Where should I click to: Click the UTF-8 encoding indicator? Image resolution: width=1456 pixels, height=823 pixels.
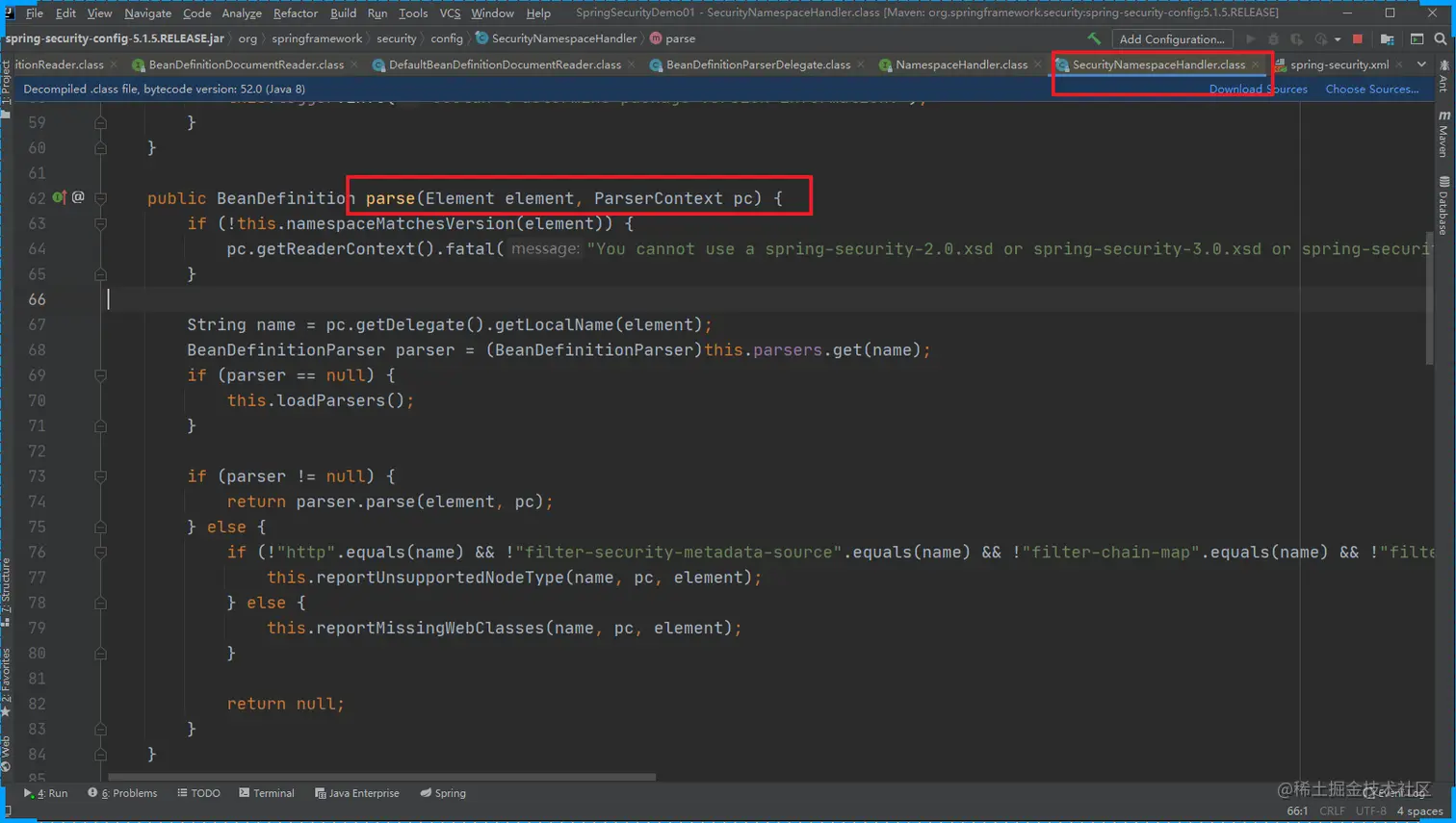coord(1370,810)
